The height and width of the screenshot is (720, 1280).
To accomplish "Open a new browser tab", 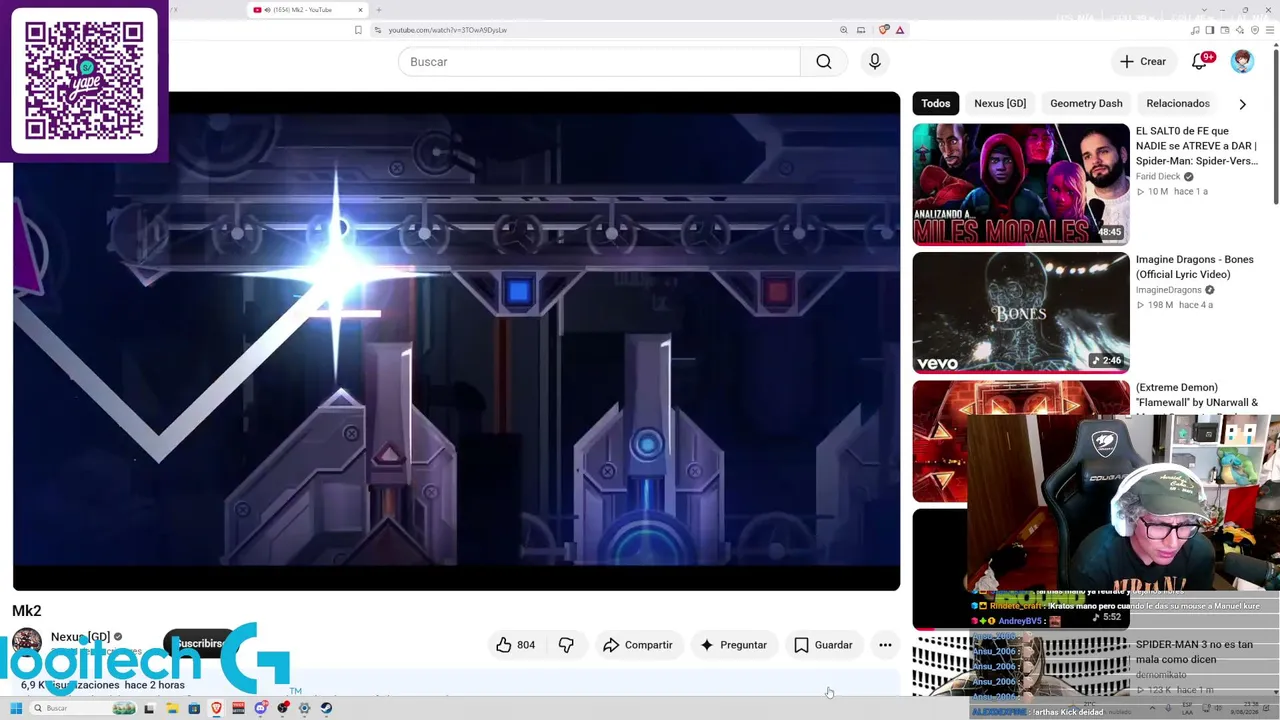I will (379, 10).
